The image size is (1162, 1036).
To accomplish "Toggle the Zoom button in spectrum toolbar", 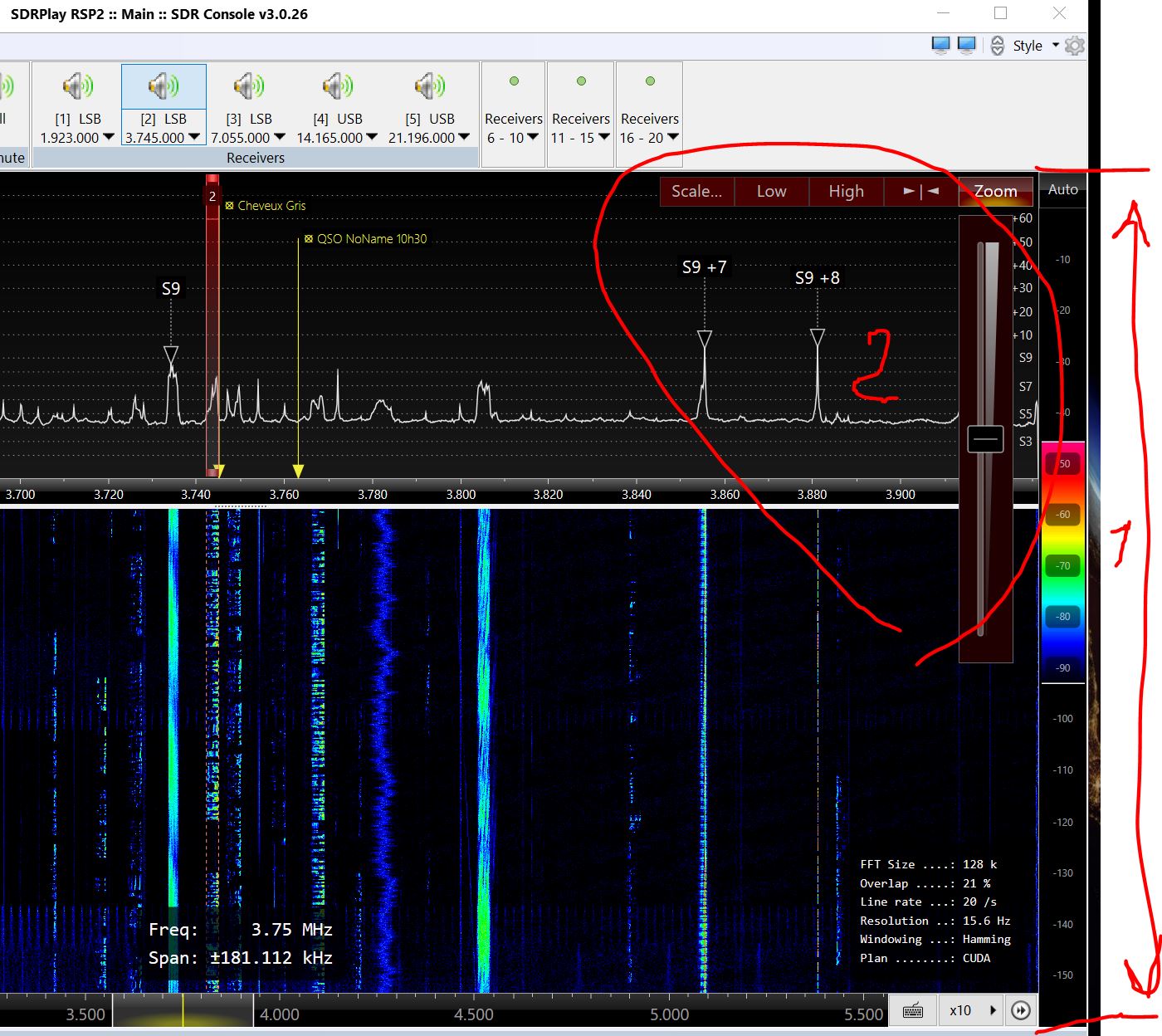I will click(995, 192).
